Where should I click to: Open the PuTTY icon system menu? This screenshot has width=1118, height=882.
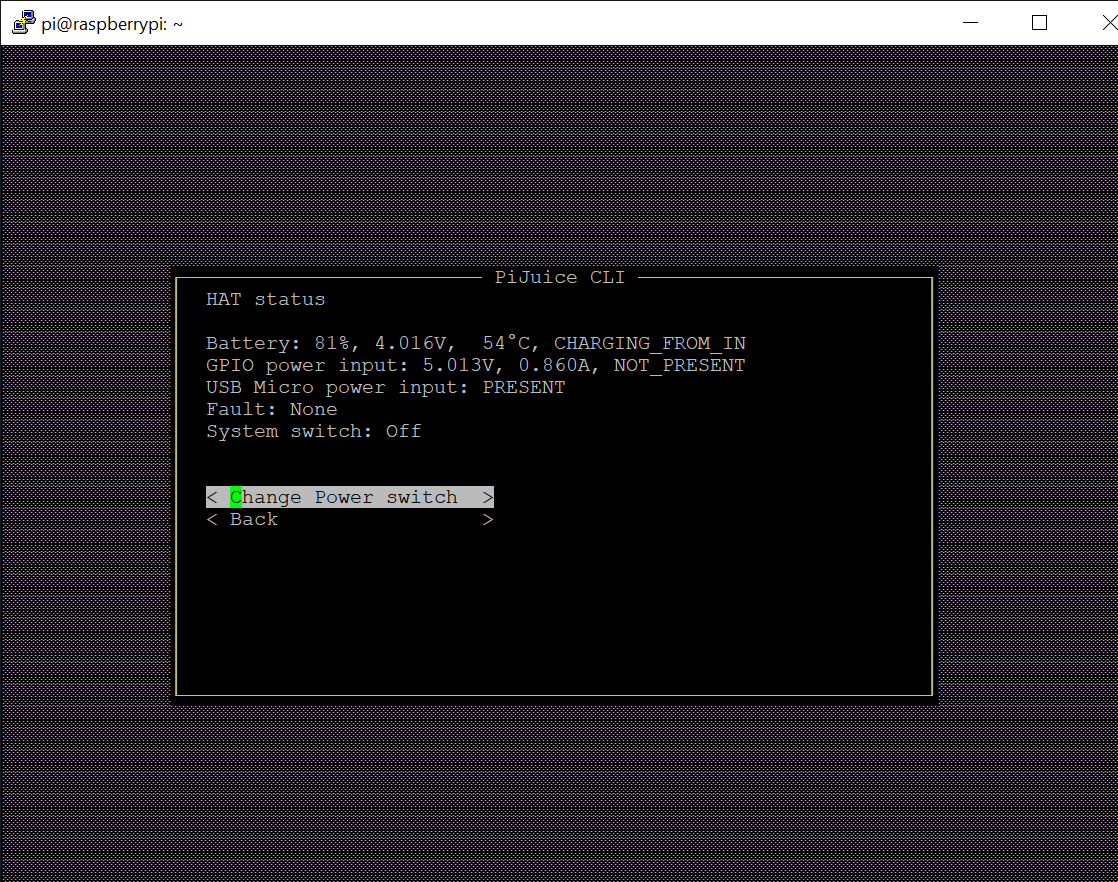pos(24,23)
